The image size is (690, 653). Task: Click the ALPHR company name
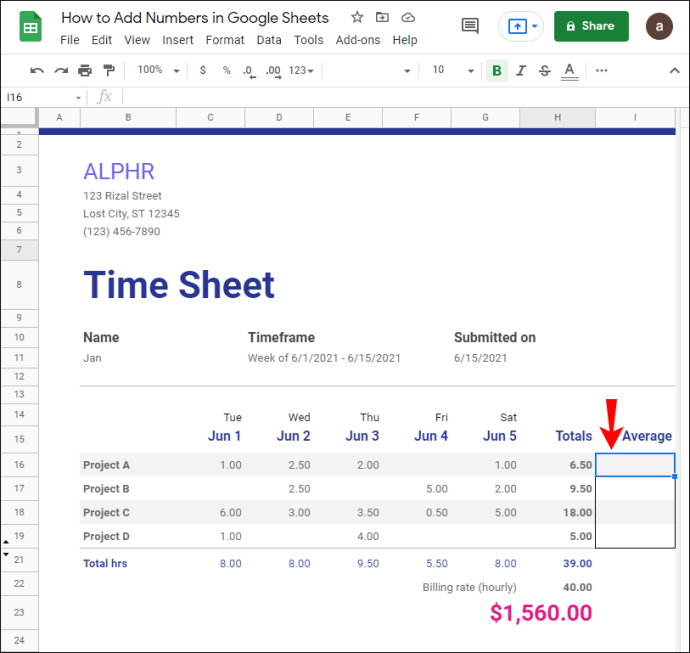tap(119, 171)
